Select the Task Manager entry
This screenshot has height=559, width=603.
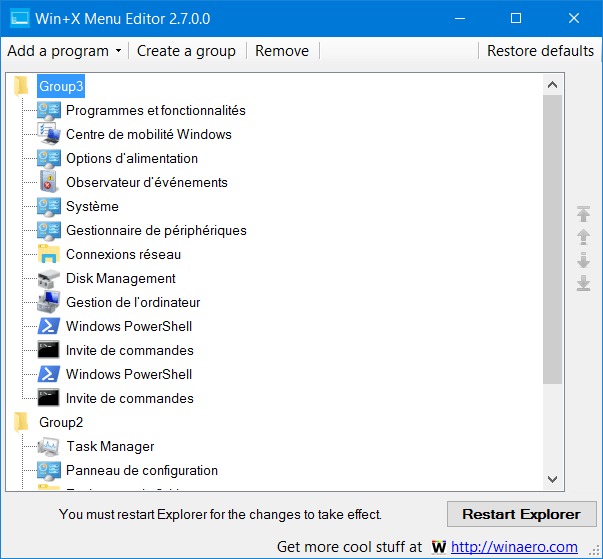[110, 446]
